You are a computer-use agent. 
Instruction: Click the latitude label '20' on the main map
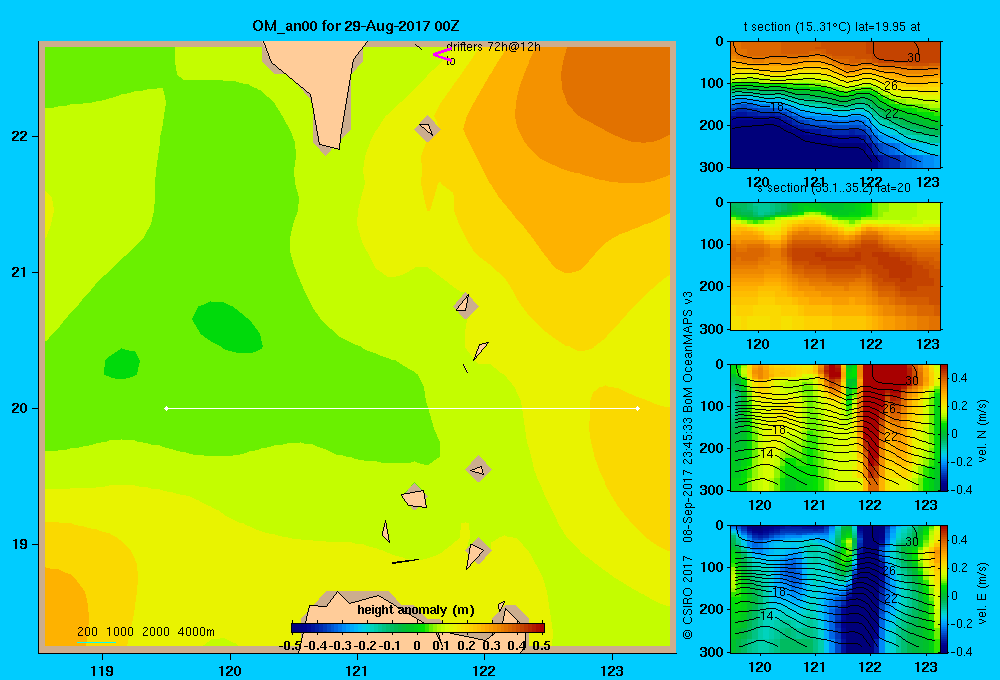19,408
